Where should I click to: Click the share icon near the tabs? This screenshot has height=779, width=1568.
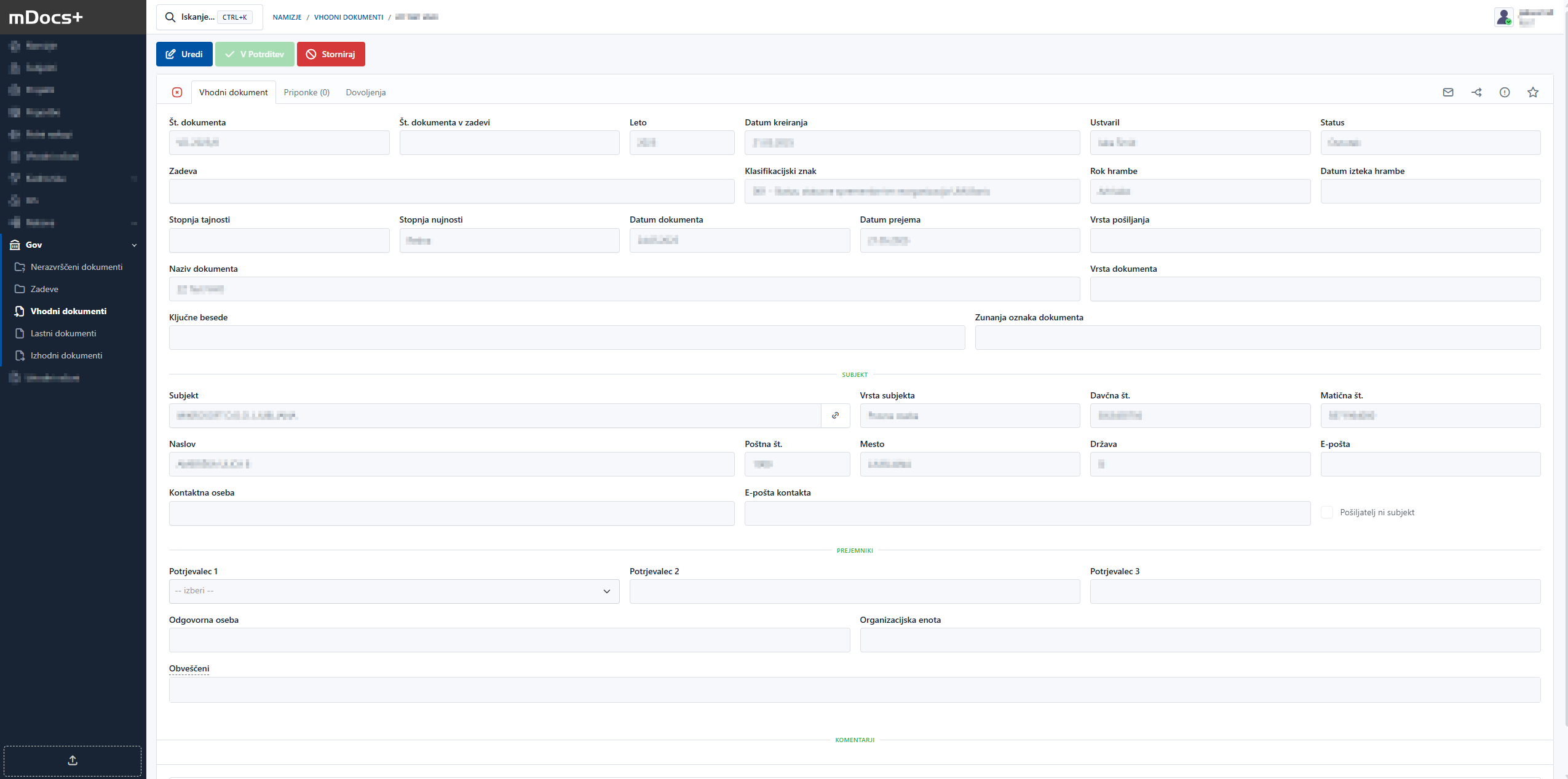[1476, 92]
